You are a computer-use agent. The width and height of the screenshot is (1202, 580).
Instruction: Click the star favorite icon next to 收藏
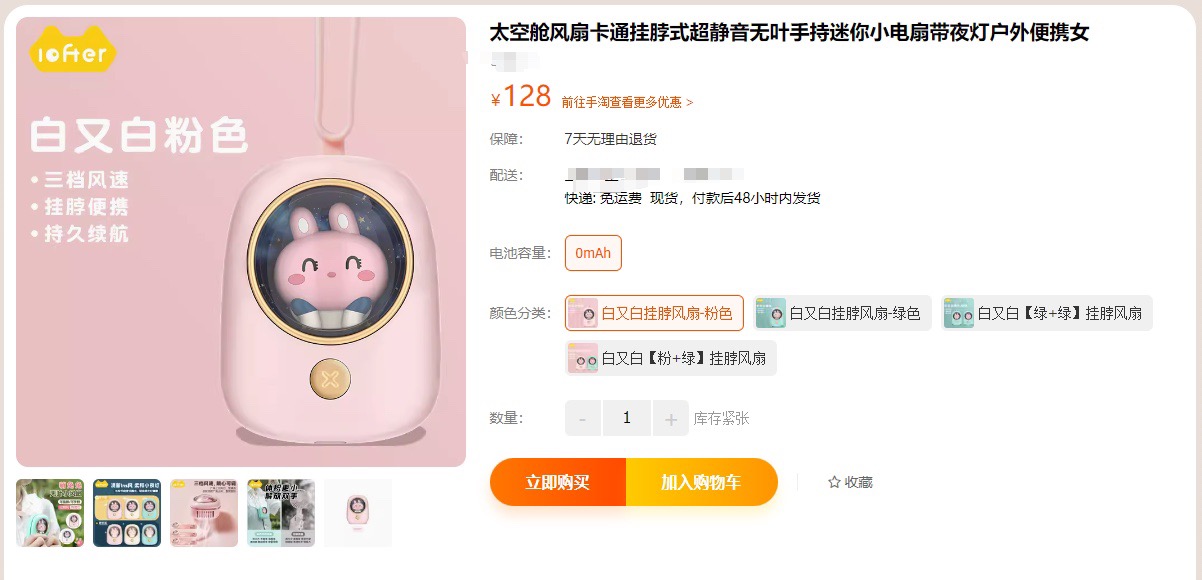[x=834, y=482]
